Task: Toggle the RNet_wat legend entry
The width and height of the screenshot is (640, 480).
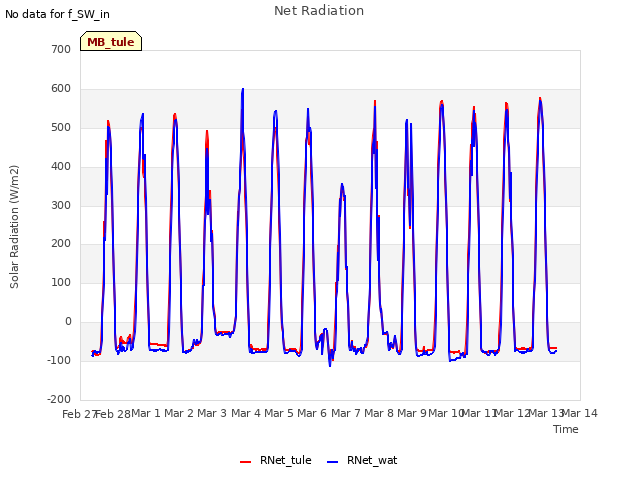Action: tap(362, 460)
